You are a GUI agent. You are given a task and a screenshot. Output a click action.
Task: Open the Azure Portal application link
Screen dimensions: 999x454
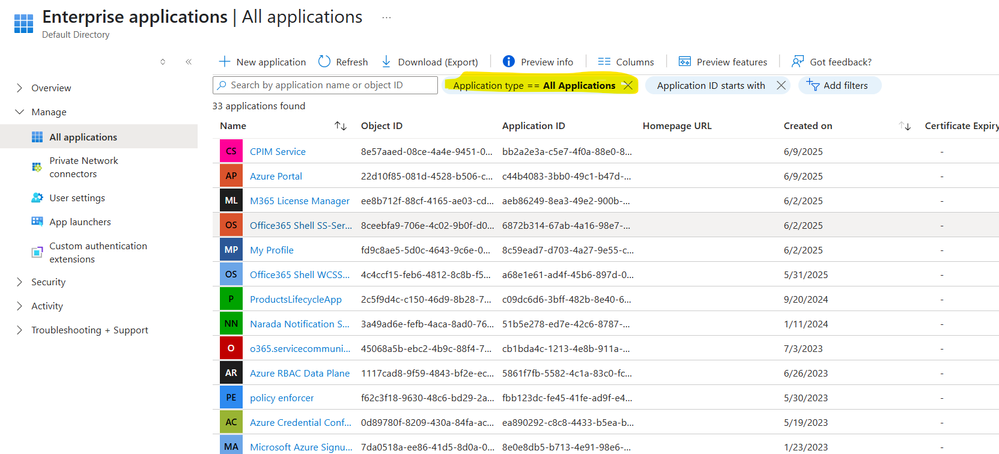coord(276,176)
